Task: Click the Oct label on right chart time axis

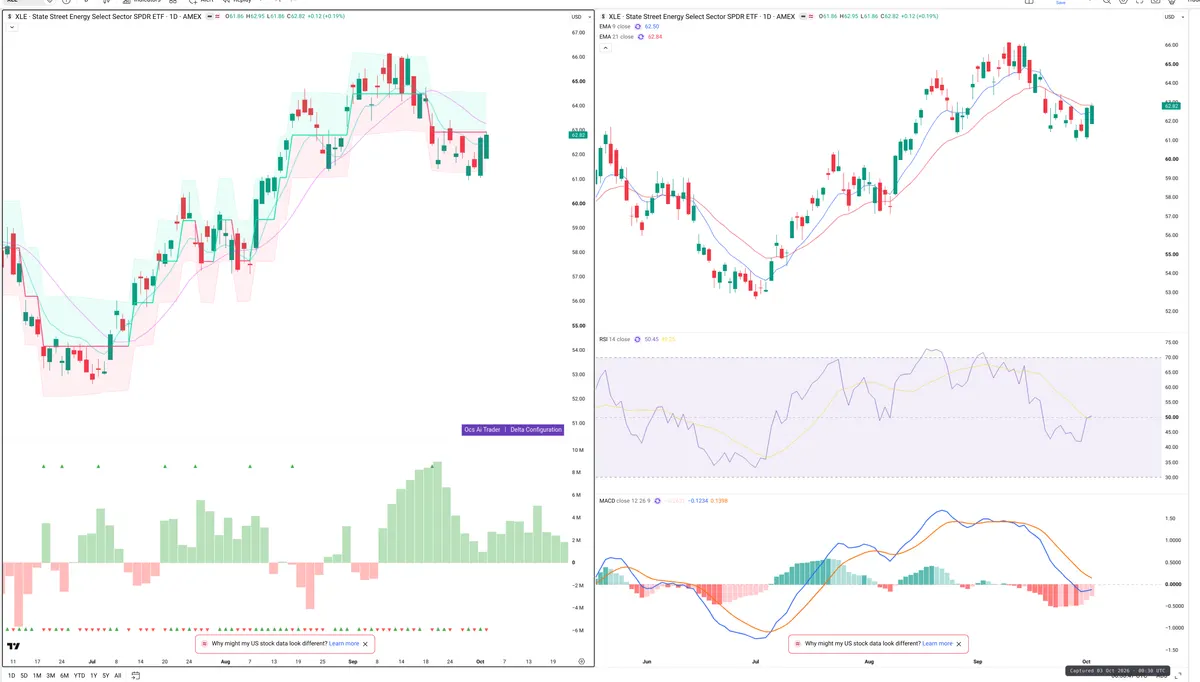Action: [1086, 662]
